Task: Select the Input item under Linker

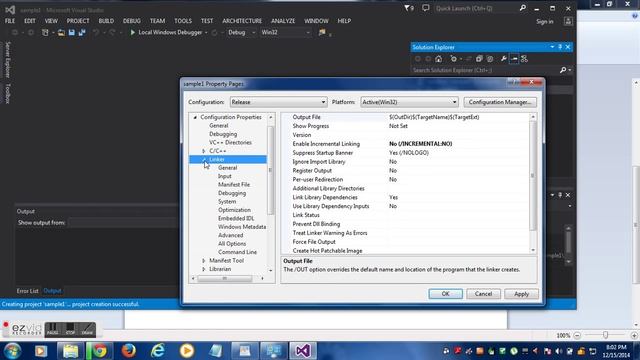Action: point(224,176)
